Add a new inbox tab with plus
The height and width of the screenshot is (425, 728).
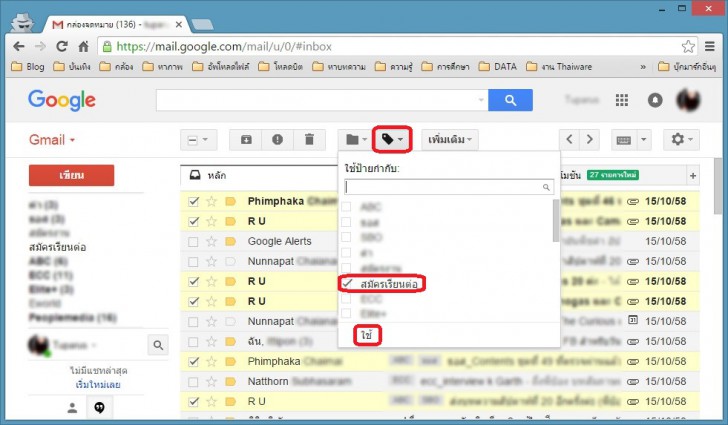693,176
